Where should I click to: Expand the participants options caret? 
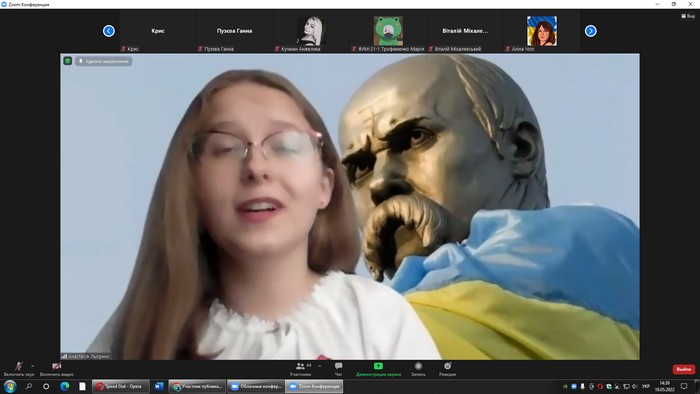[x=320, y=366]
